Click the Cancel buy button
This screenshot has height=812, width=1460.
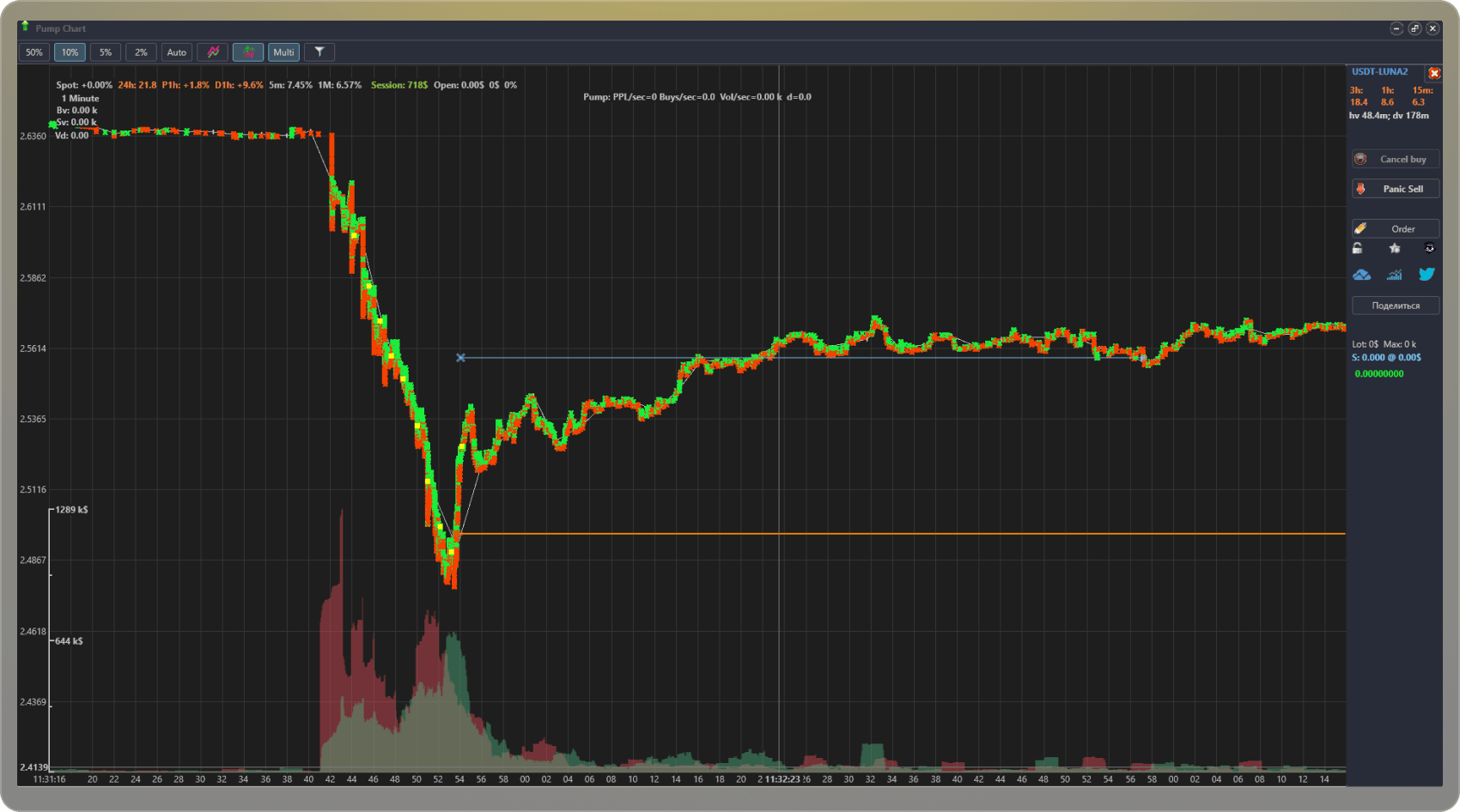click(1396, 159)
